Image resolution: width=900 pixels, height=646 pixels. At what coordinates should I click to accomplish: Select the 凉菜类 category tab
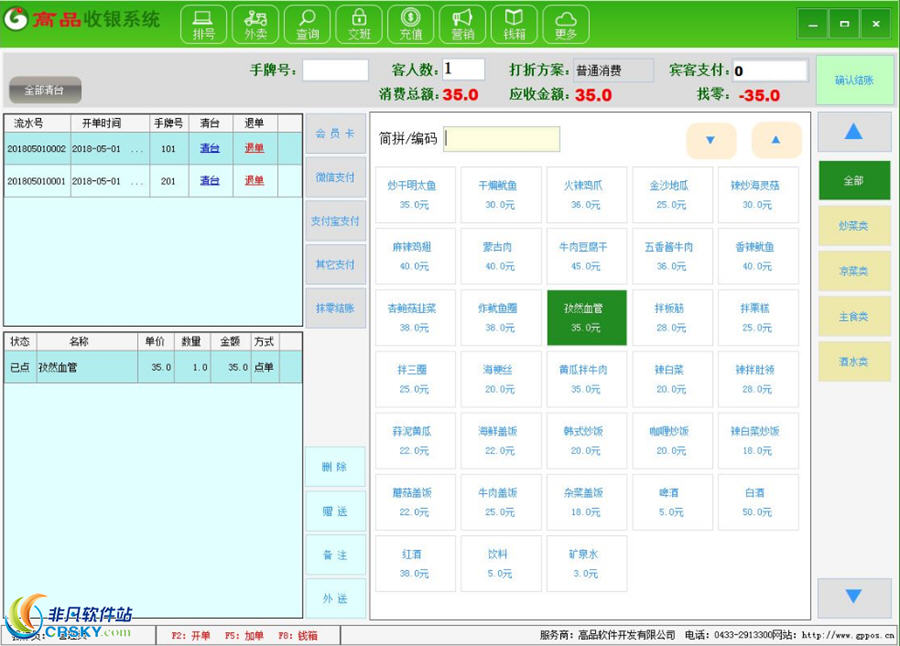coord(854,271)
